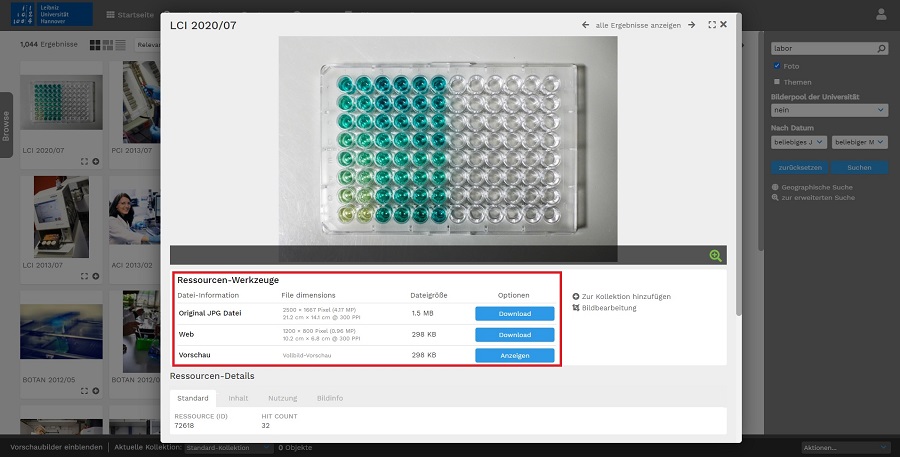The image size is (900, 457).
Task: Click the Suchen button
Action: pyautogui.click(x=859, y=168)
